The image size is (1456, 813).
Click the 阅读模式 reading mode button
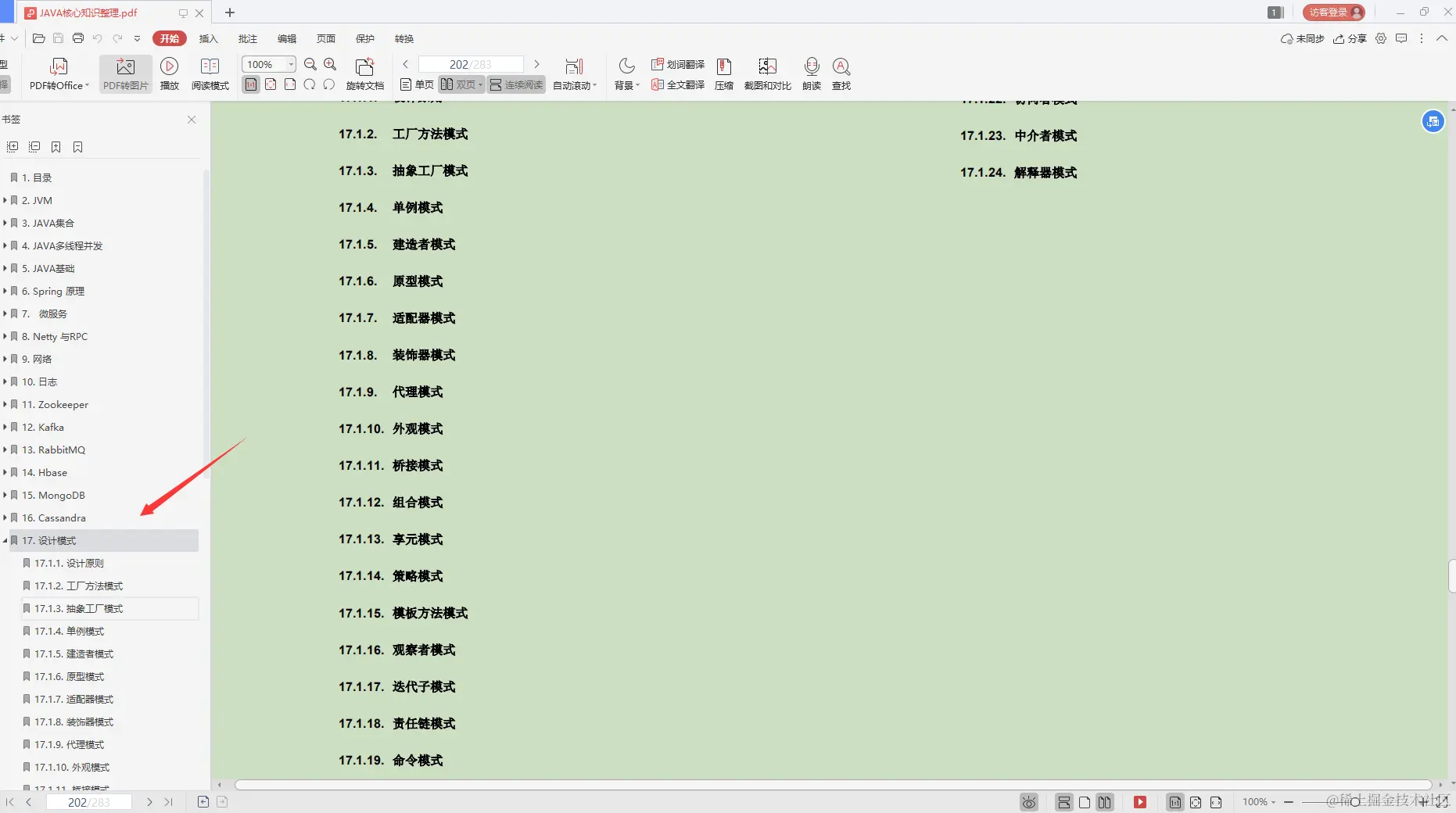tap(210, 73)
